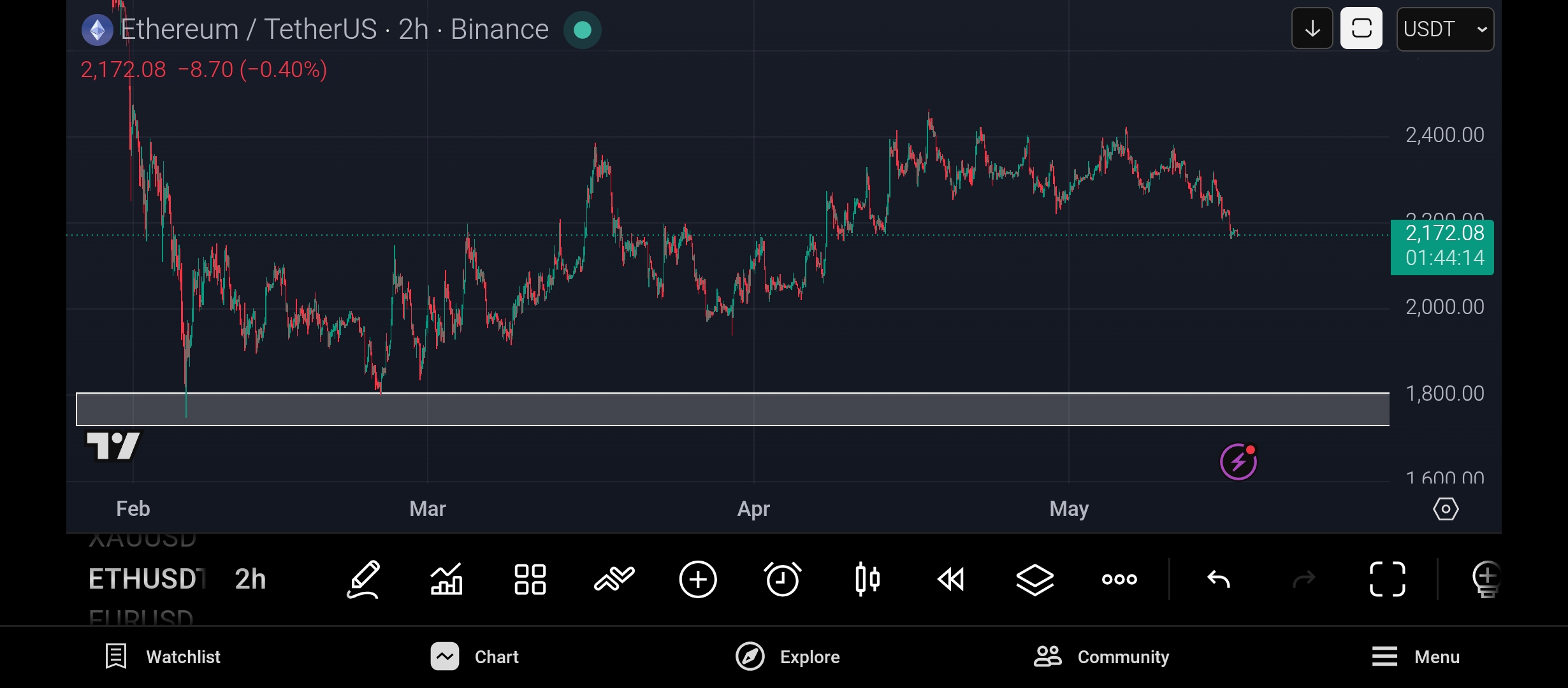Open the Menu tab
1568x688 pixels.
(1415, 657)
